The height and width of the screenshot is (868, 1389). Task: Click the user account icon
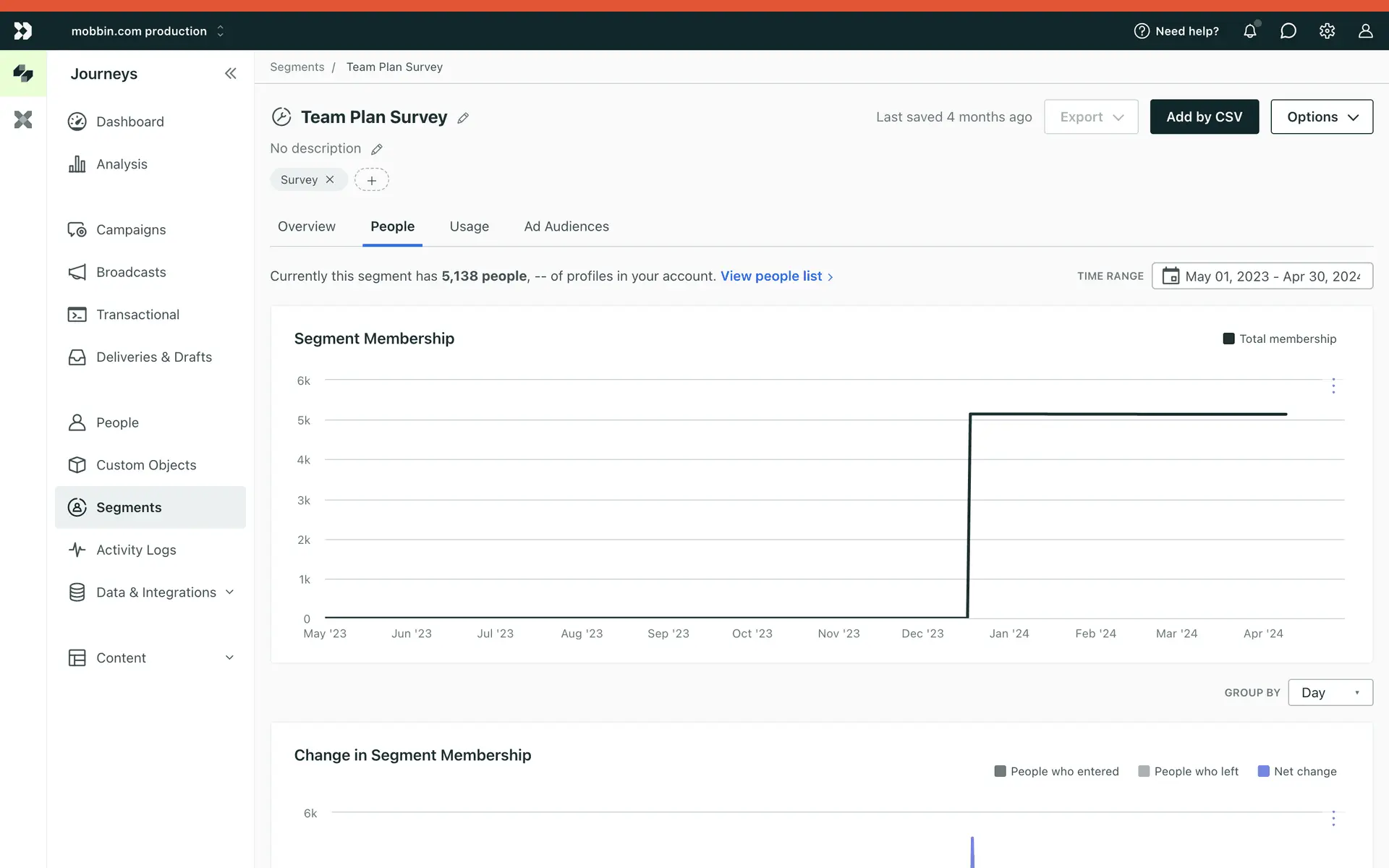tap(1365, 31)
